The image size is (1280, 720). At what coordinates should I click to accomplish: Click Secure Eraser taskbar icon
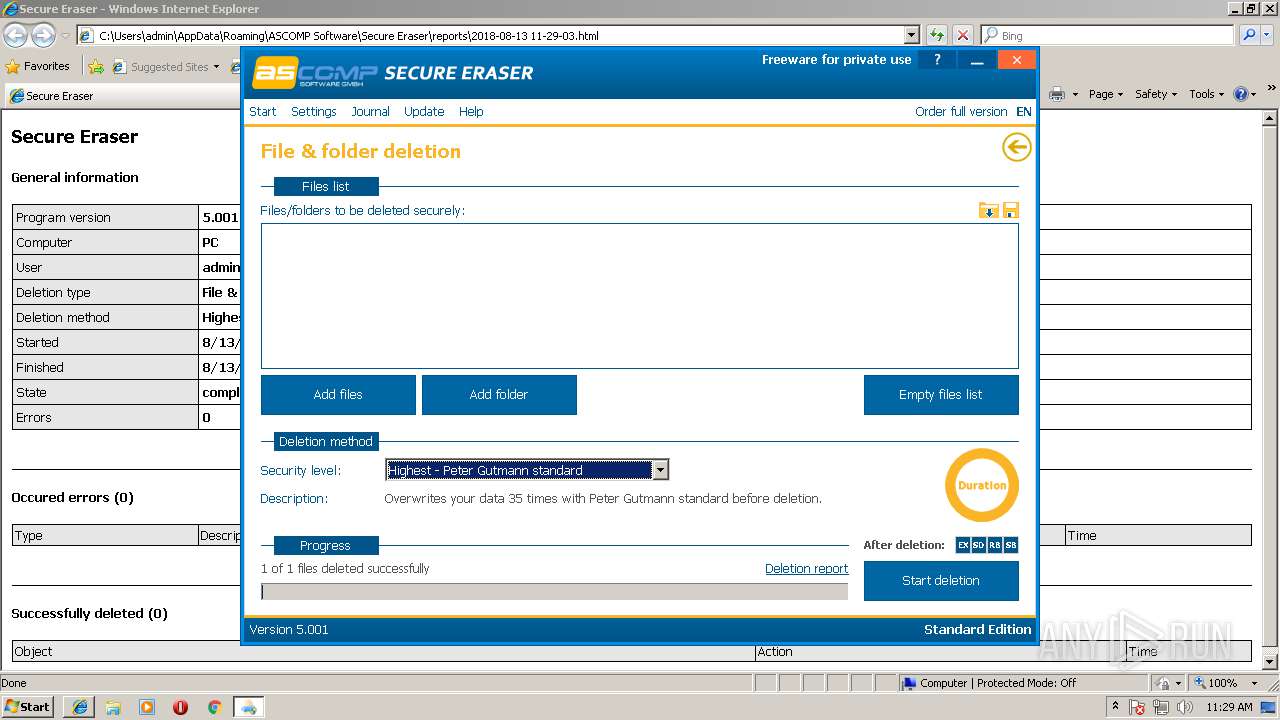point(248,707)
